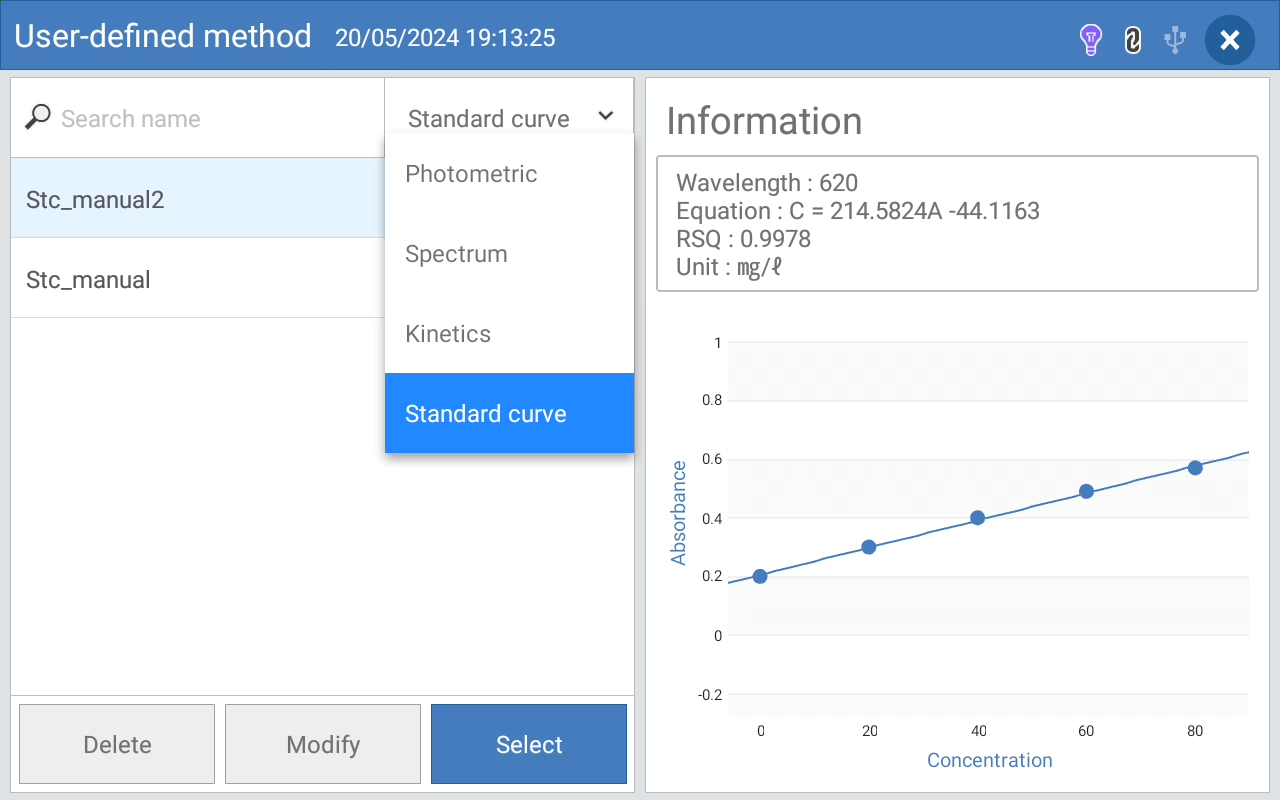Image resolution: width=1280 pixels, height=800 pixels.
Task: Click the Unit : mg/ℓ line
Action: [728, 267]
